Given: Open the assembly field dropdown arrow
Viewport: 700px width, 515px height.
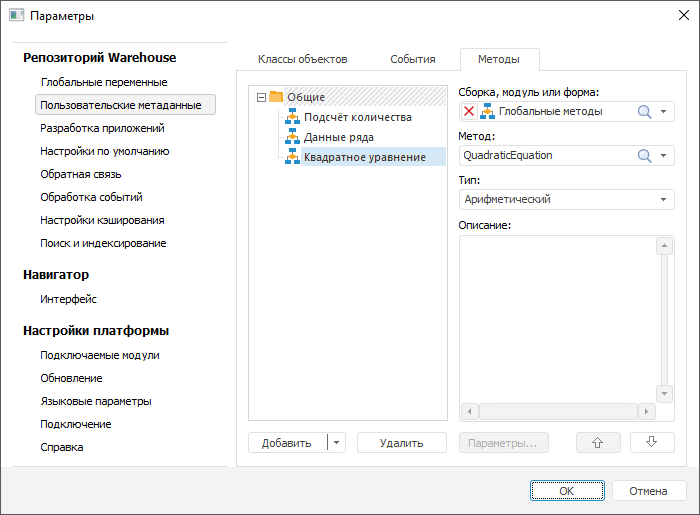Looking at the screenshot, I should pos(665,111).
